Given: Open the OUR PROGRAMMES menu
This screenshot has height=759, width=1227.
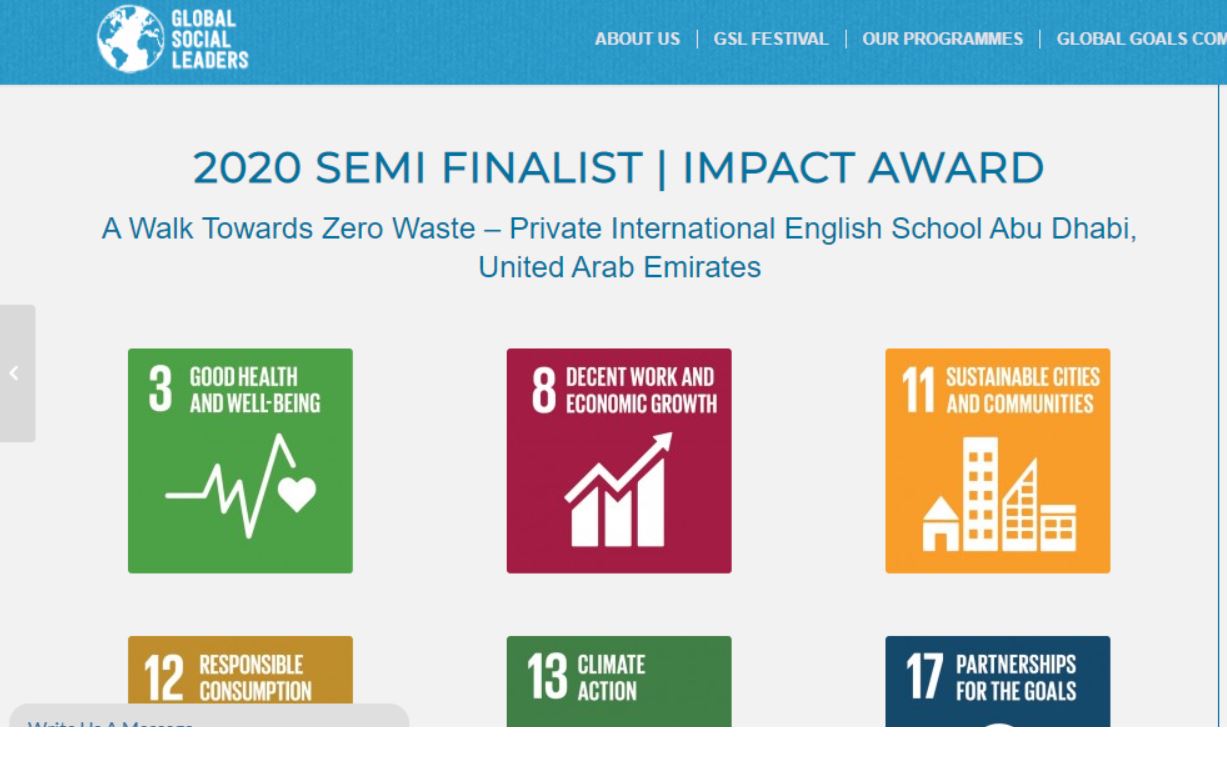Looking at the screenshot, I should [x=943, y=39].
